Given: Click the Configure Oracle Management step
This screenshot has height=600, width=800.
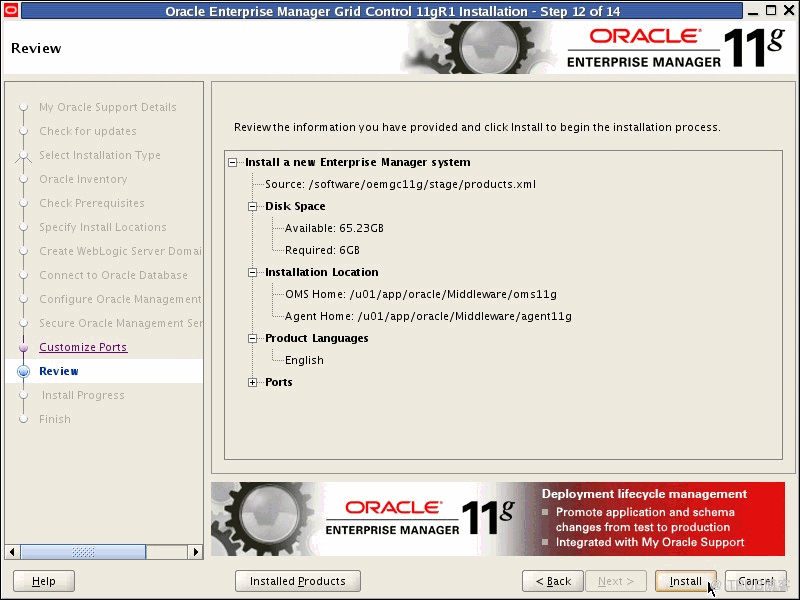Looking at the screenshot, I should pos(120,299).
